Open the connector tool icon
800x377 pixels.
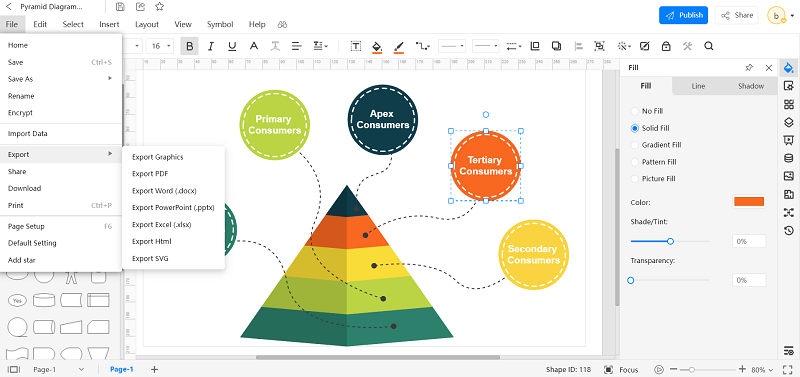click(422, 46)
